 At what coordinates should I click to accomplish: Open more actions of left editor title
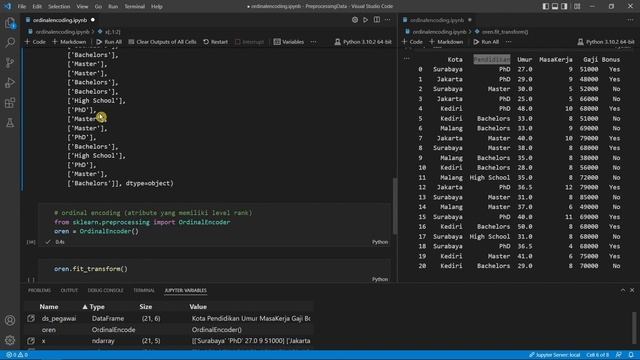pyautogui.click(x=388, y=20)
